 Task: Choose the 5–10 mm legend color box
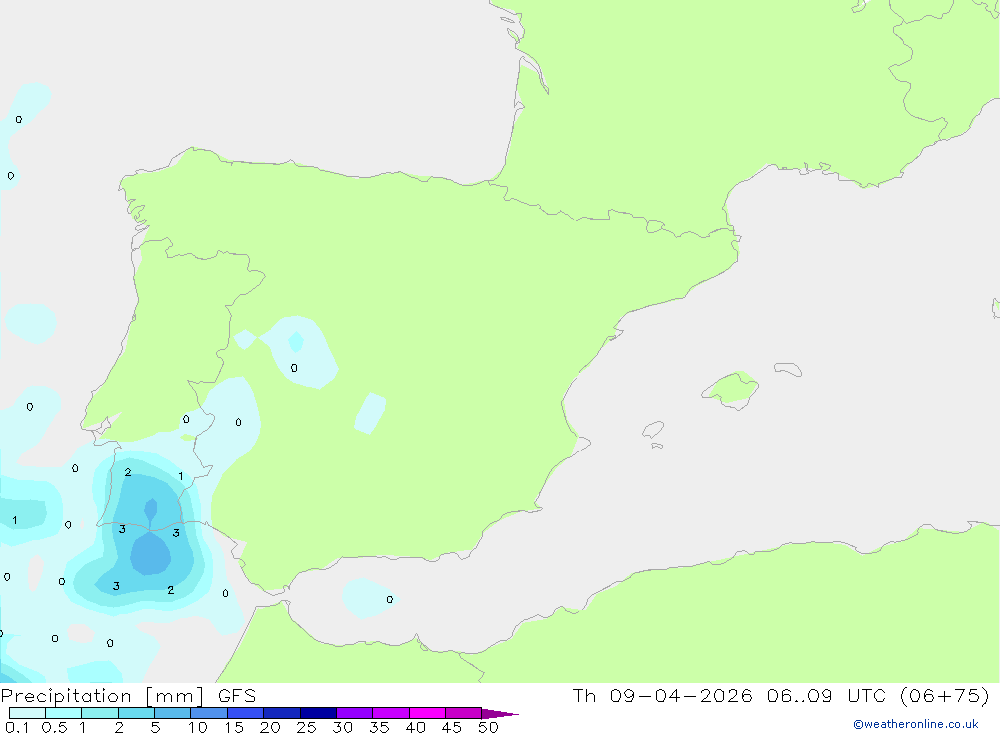click(173, 713)
